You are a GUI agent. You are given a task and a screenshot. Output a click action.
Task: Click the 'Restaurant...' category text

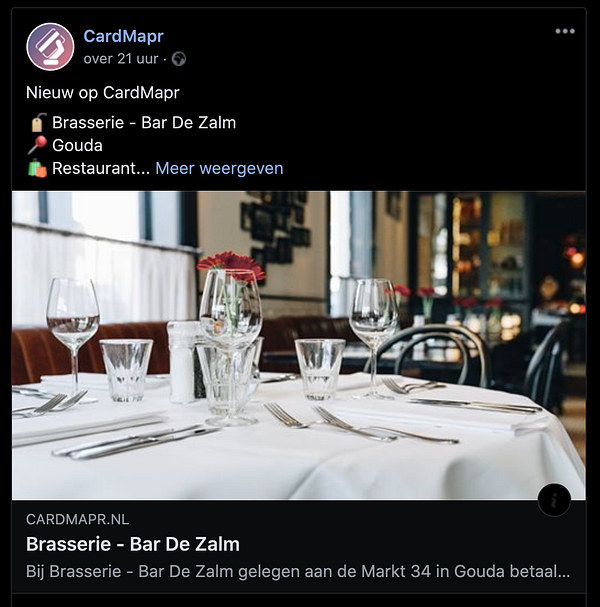[x=101, y=168]
